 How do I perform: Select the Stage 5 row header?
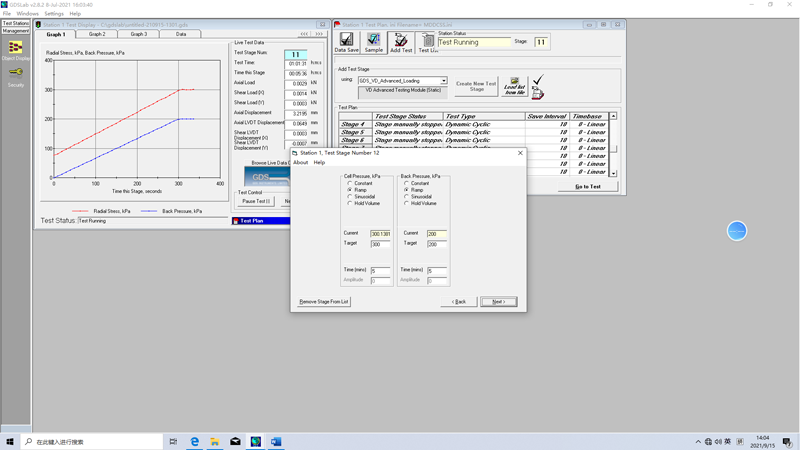point(354,132)
